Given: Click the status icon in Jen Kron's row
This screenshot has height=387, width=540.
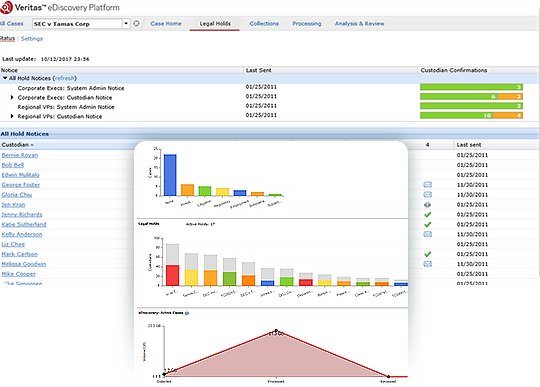Looking at the screenshot, I should (x=427, y=205).
